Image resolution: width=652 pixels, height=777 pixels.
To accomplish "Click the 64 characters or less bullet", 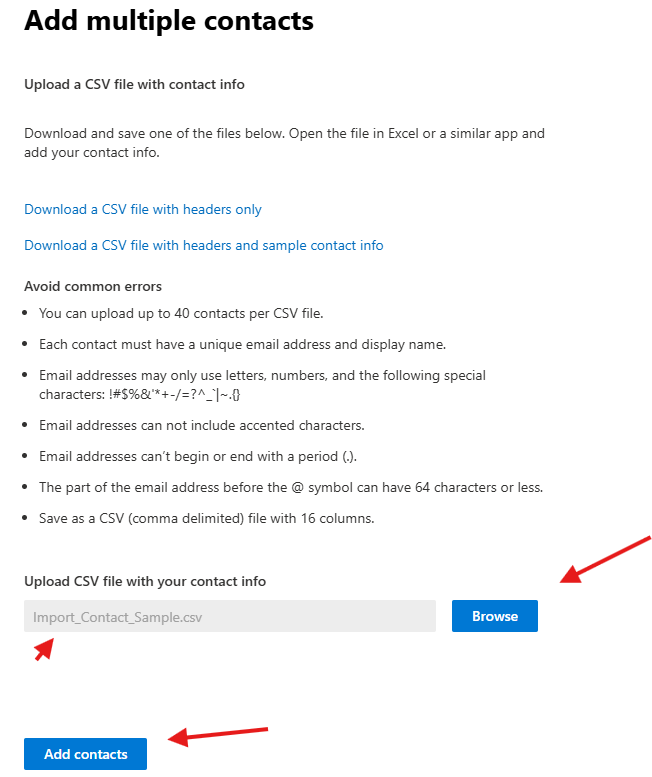I will click(291, 487).
